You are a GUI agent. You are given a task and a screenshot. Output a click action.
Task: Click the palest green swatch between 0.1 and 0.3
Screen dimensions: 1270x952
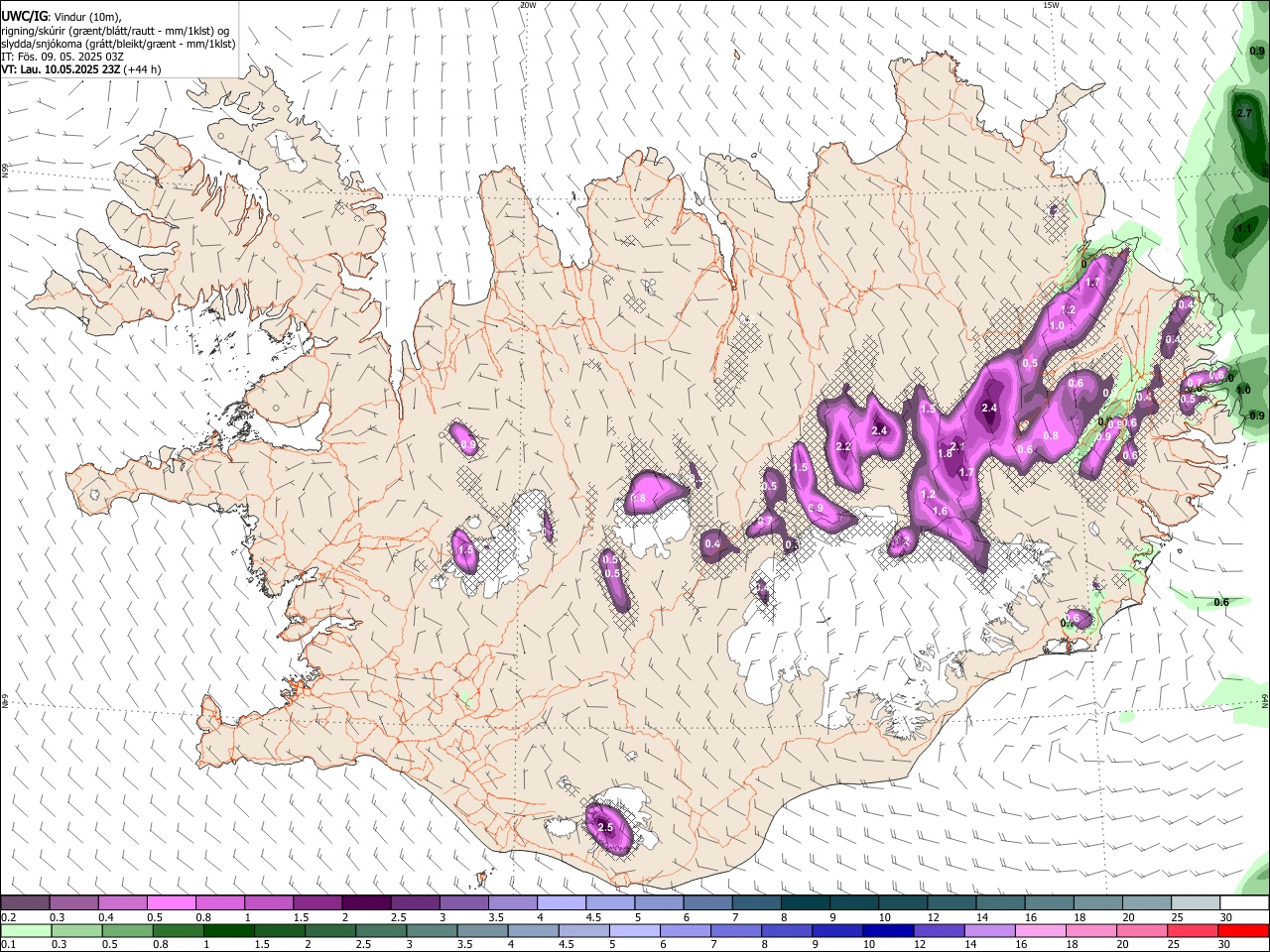pyautogui.click(x=26, y=930)
